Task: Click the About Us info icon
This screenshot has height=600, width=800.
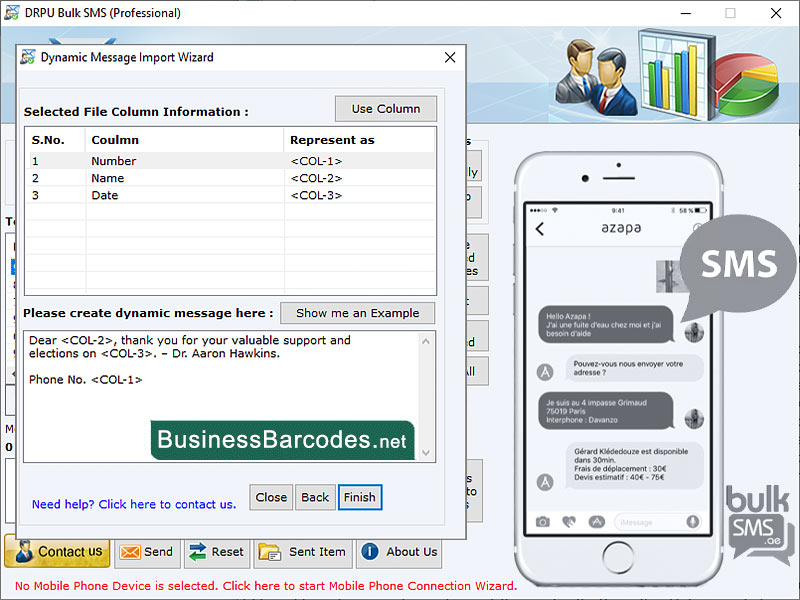Action: pos(369,551)
